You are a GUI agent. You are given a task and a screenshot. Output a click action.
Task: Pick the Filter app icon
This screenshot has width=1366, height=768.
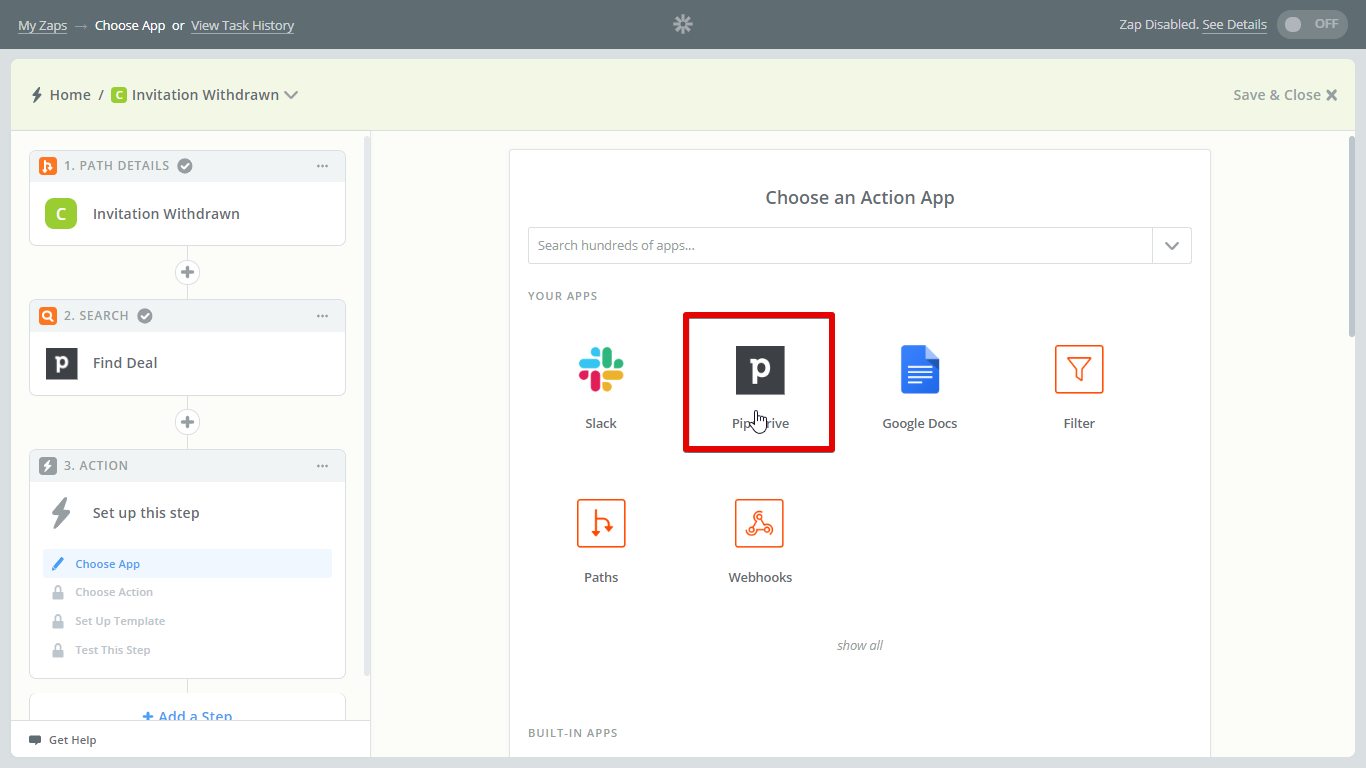1079,369
